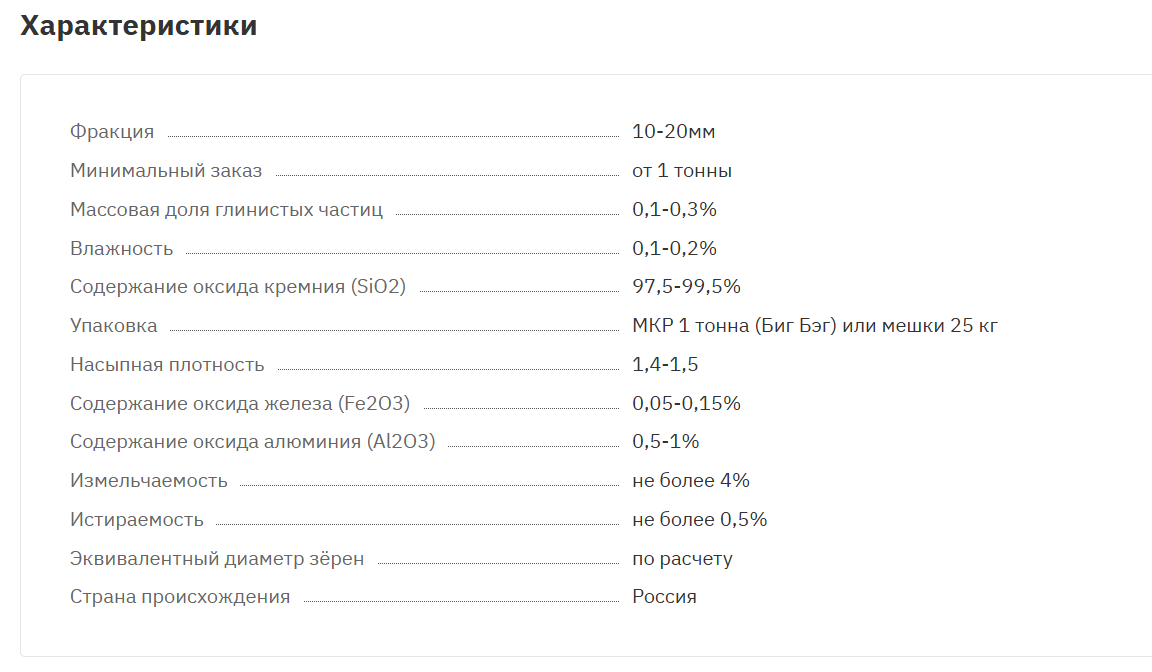Click Массовая доля глинистых частиц label
Image resolution: width=1152 pixels, height=672 pixels.
[x=226, y=209]
